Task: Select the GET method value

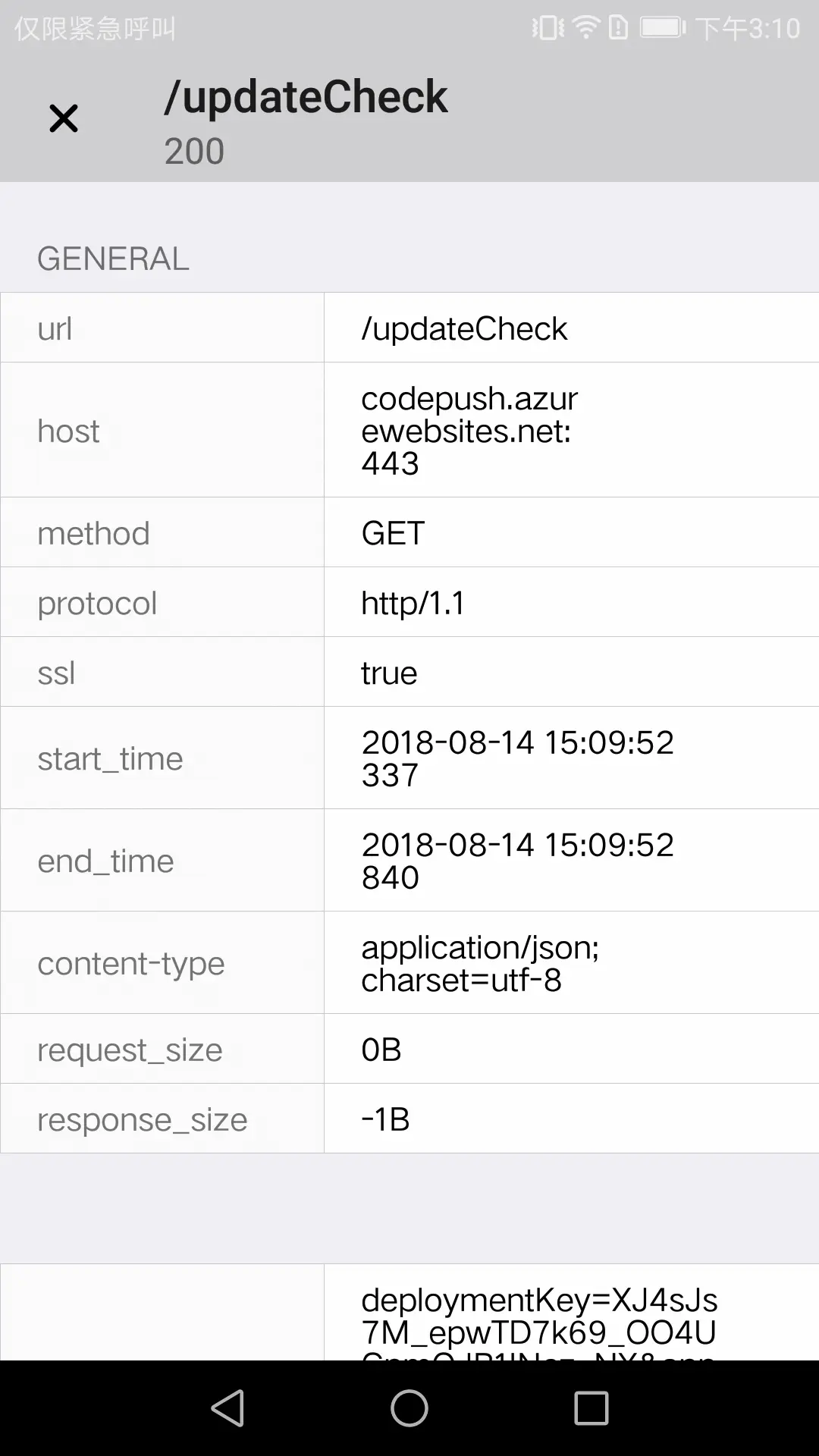Action: pyautogui.click(x=393, y=533)
